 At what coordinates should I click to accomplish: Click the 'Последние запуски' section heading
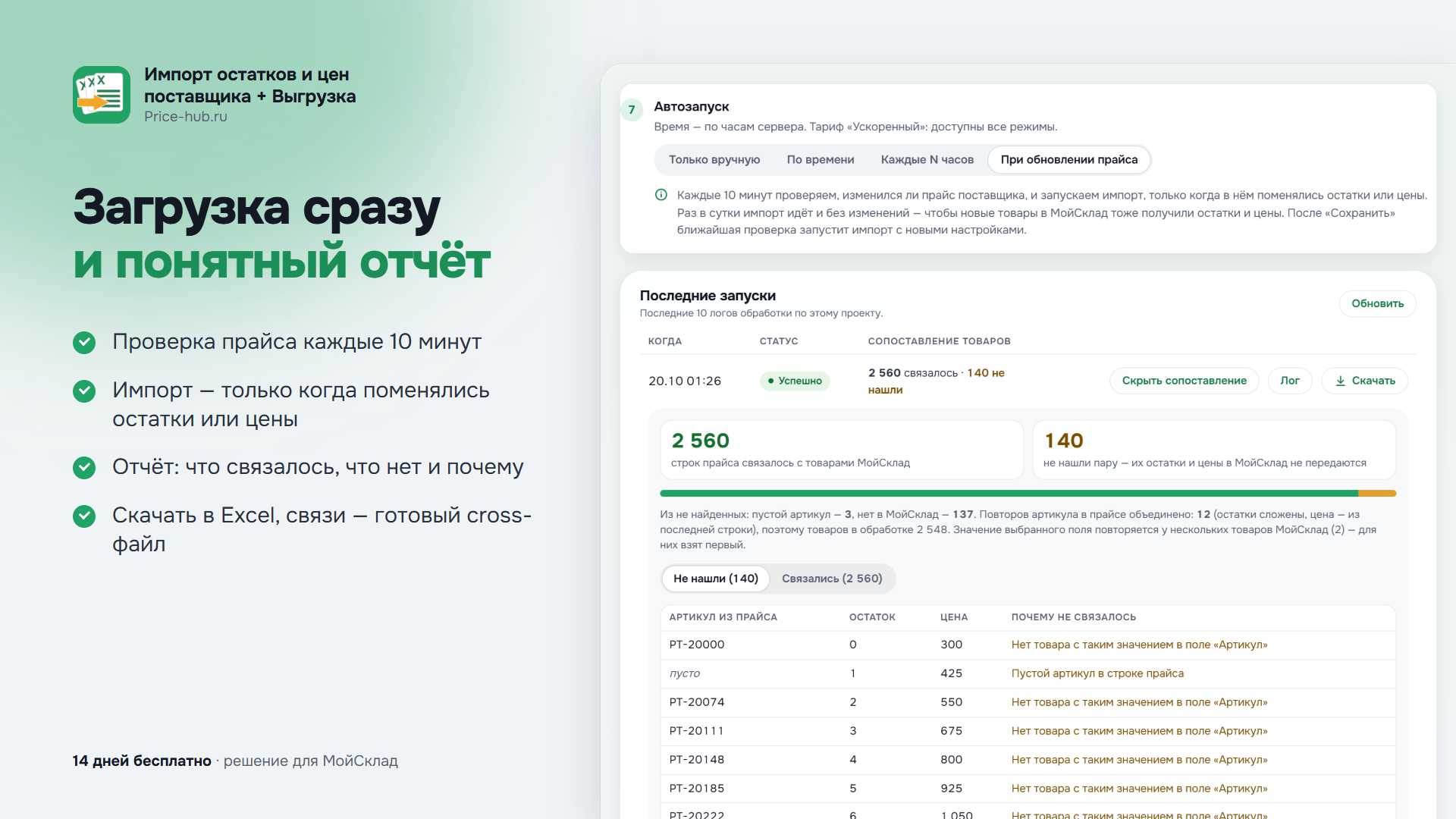click(x=708, y=296)
